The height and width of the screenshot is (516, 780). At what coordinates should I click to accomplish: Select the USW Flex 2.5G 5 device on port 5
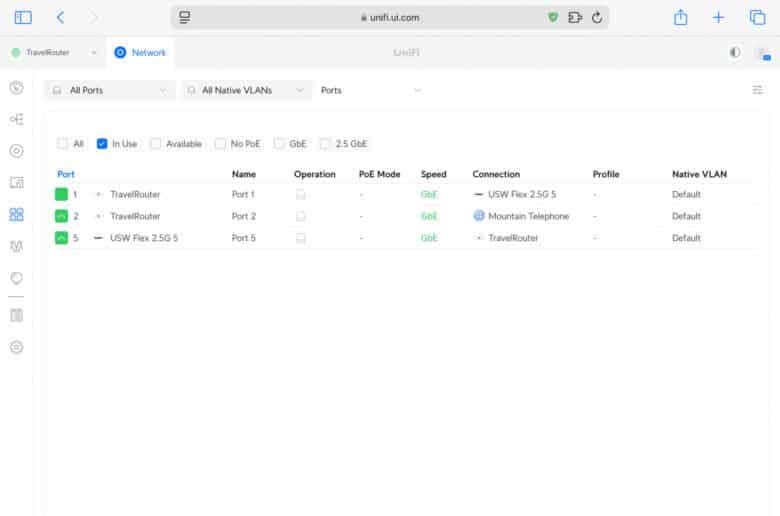tap(144, 238)
